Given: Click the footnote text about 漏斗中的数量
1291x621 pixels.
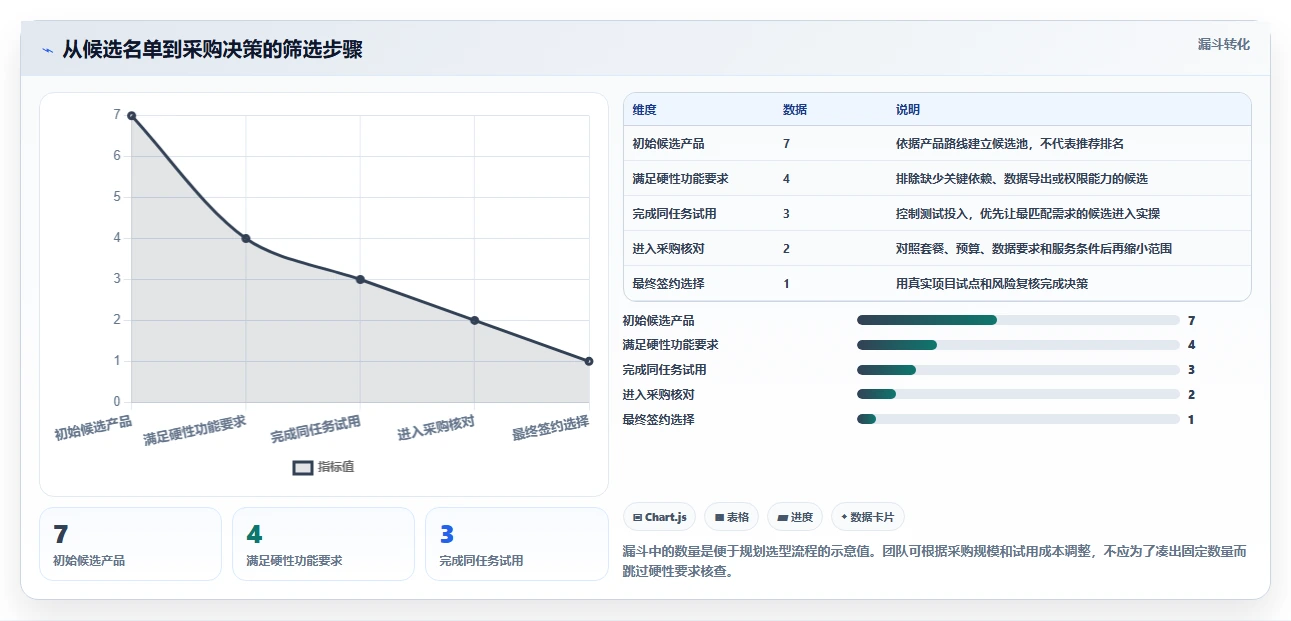Looking at the screenshot, I should pyautogui.click(x=934, y=562).
